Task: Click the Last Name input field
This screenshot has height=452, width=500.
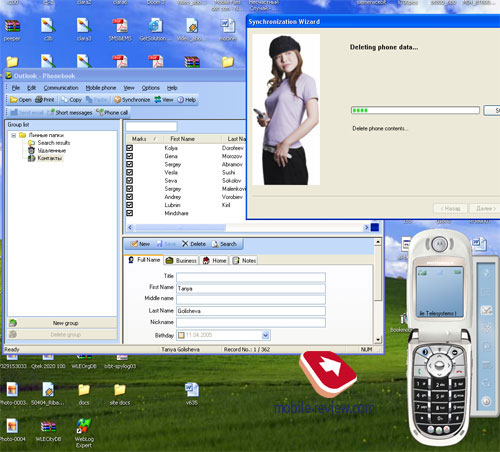Action: (251, 311)
